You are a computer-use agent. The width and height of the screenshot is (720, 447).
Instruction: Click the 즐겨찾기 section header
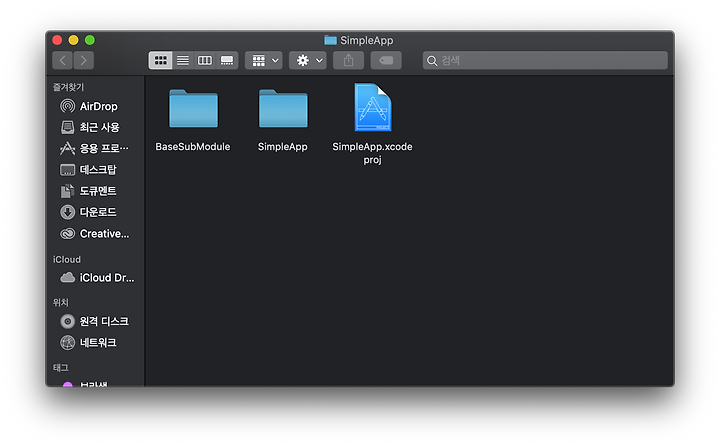[68, 87]
